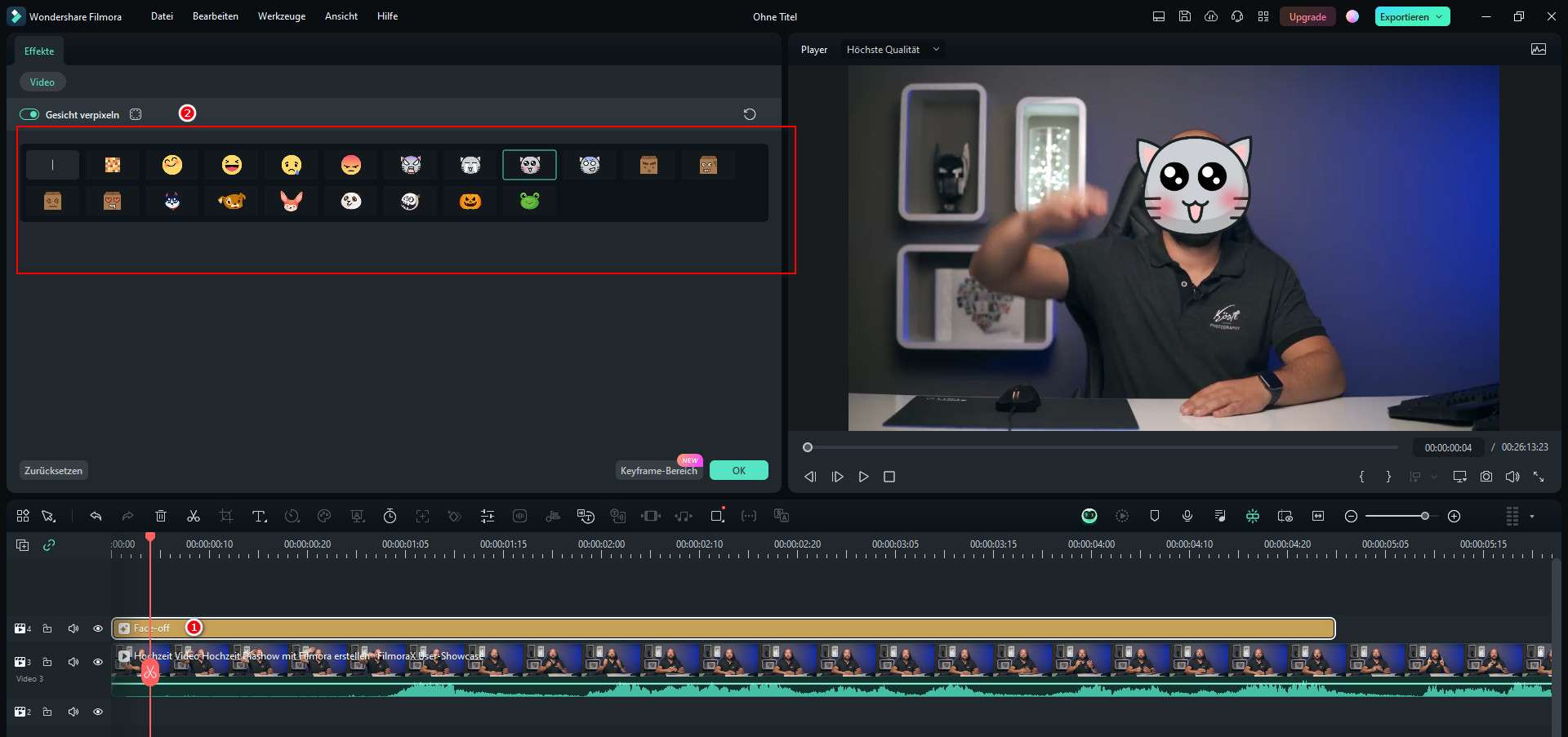Open the audio adjust sliders tool
The height and width of the screenshot is (737, 1568).
point(488,516)
